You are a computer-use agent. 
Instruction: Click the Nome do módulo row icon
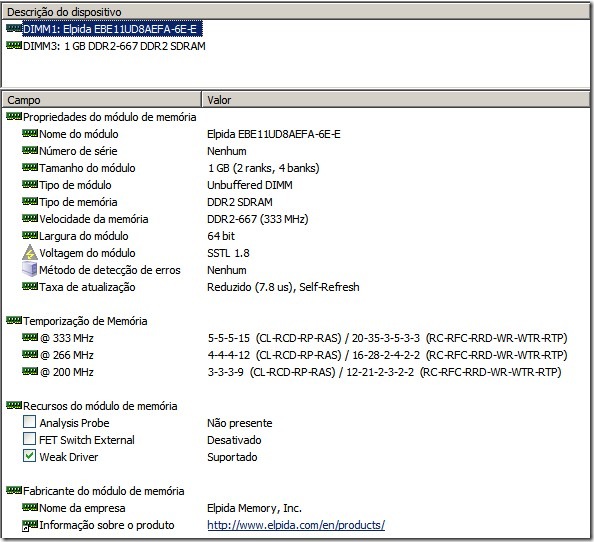[x=30, y=133]
